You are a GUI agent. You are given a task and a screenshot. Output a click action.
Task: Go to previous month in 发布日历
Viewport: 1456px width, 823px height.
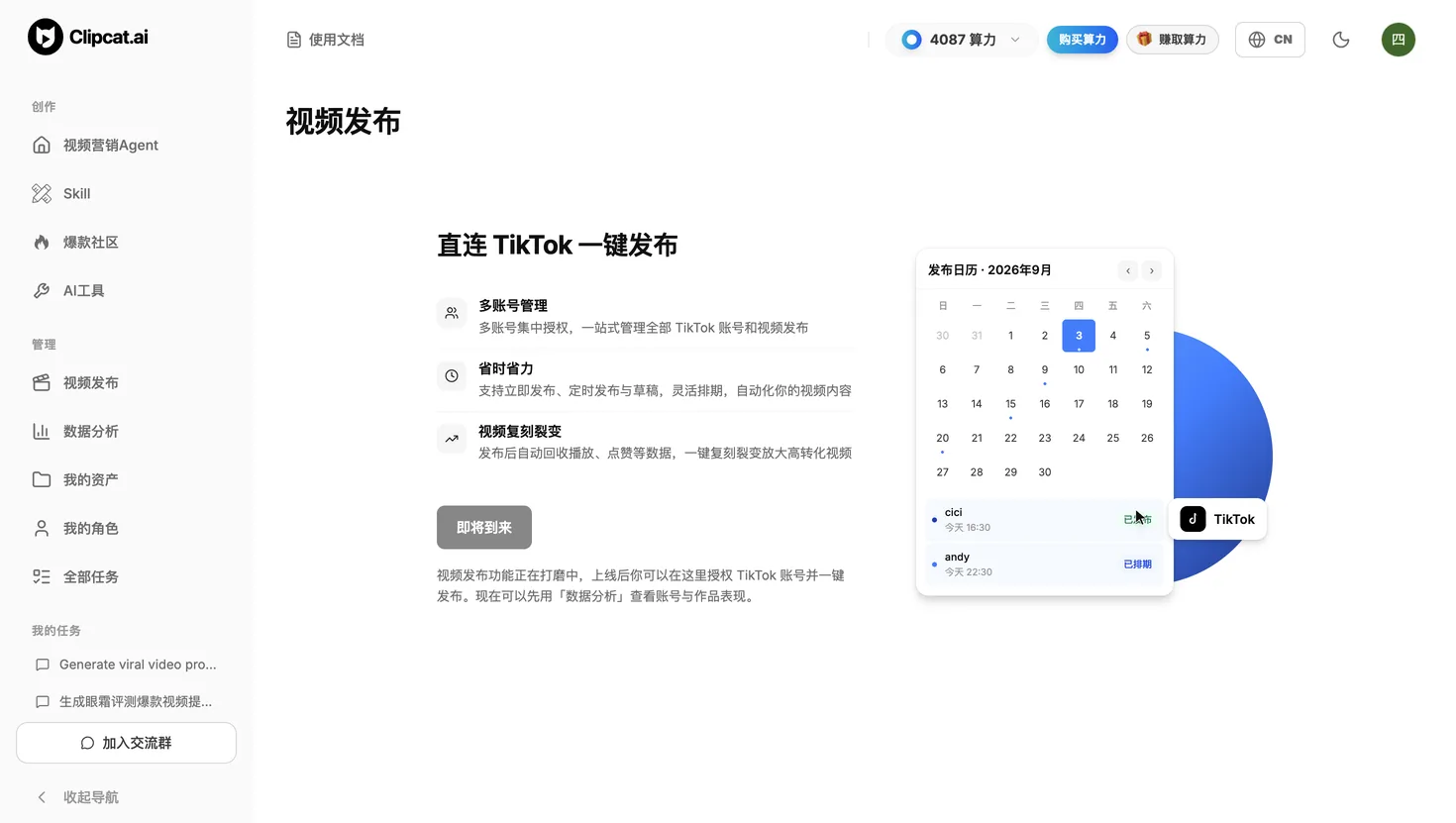point(1128,270)
